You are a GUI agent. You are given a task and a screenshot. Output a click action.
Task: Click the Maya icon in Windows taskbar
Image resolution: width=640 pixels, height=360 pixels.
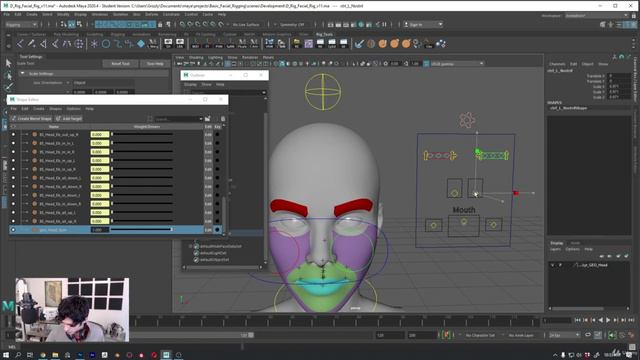point(166,355)
